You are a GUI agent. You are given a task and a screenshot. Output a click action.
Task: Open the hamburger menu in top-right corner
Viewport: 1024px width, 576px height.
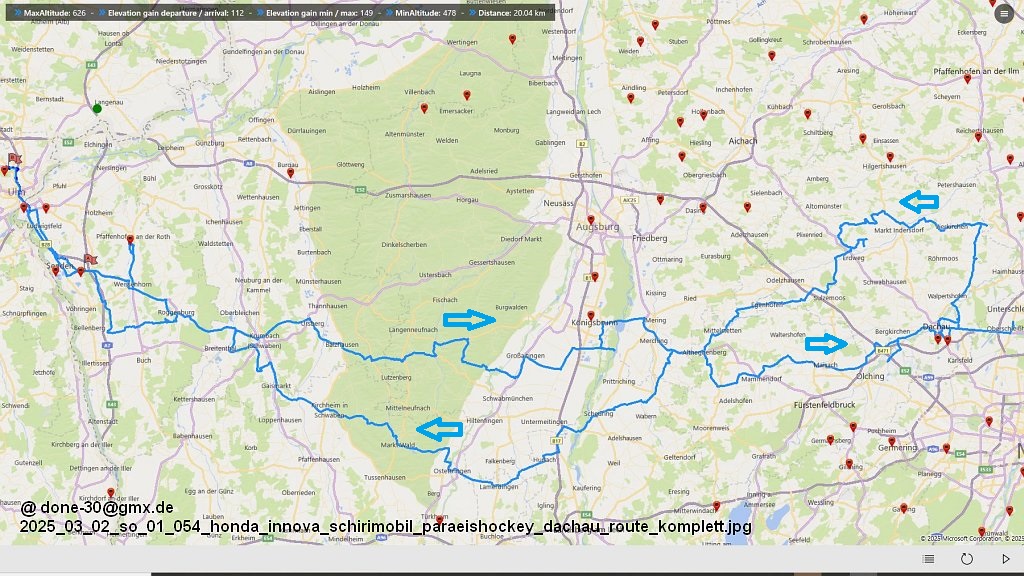pyautogui.click(x=1004, y=13)
